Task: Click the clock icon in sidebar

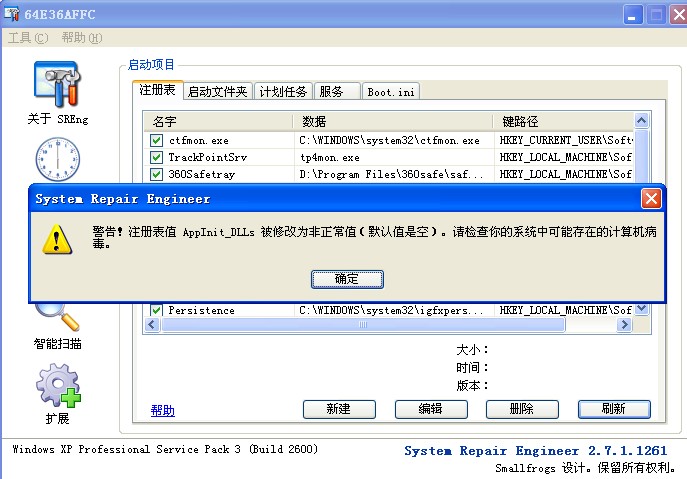Action: click(57, 159)
